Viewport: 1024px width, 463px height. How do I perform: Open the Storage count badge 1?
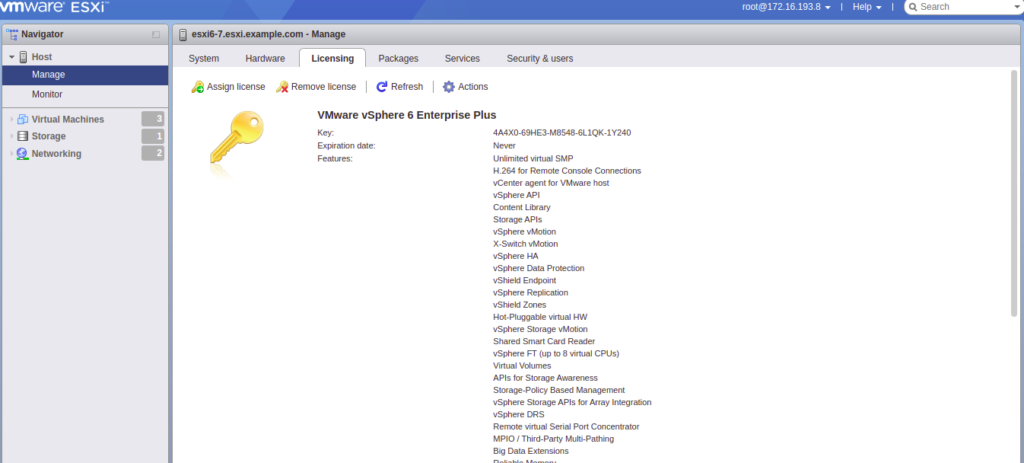click(153, 136)
